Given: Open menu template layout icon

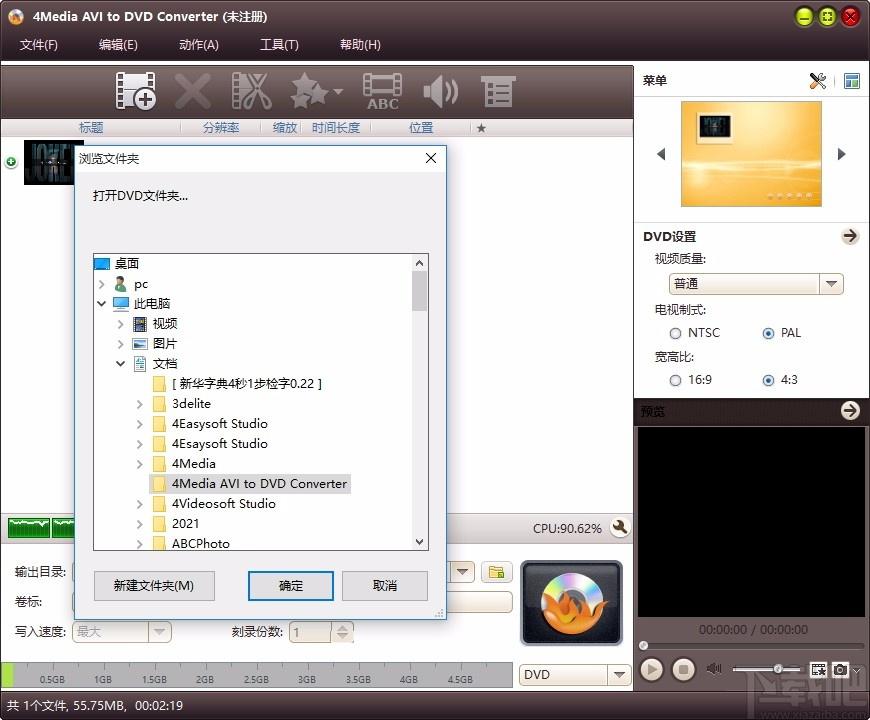Looking at the screenshot, I should click(852, 81).
